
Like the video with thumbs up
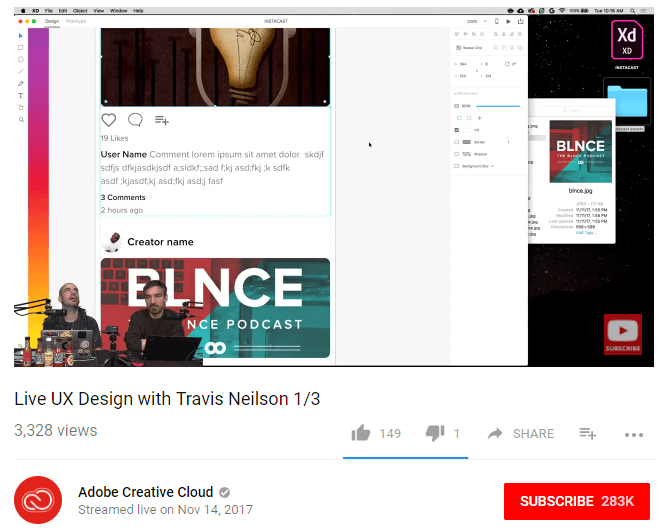(360, 433)
